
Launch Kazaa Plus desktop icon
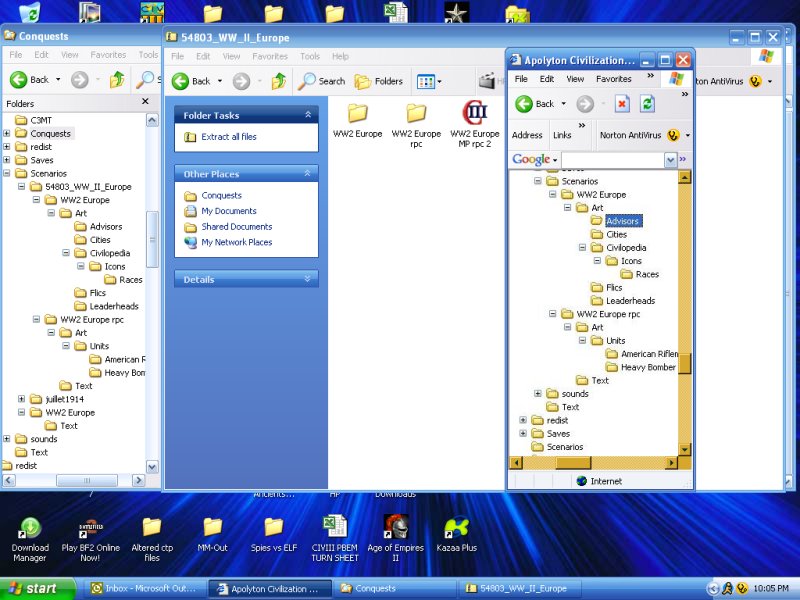click(x=456, y=527)
